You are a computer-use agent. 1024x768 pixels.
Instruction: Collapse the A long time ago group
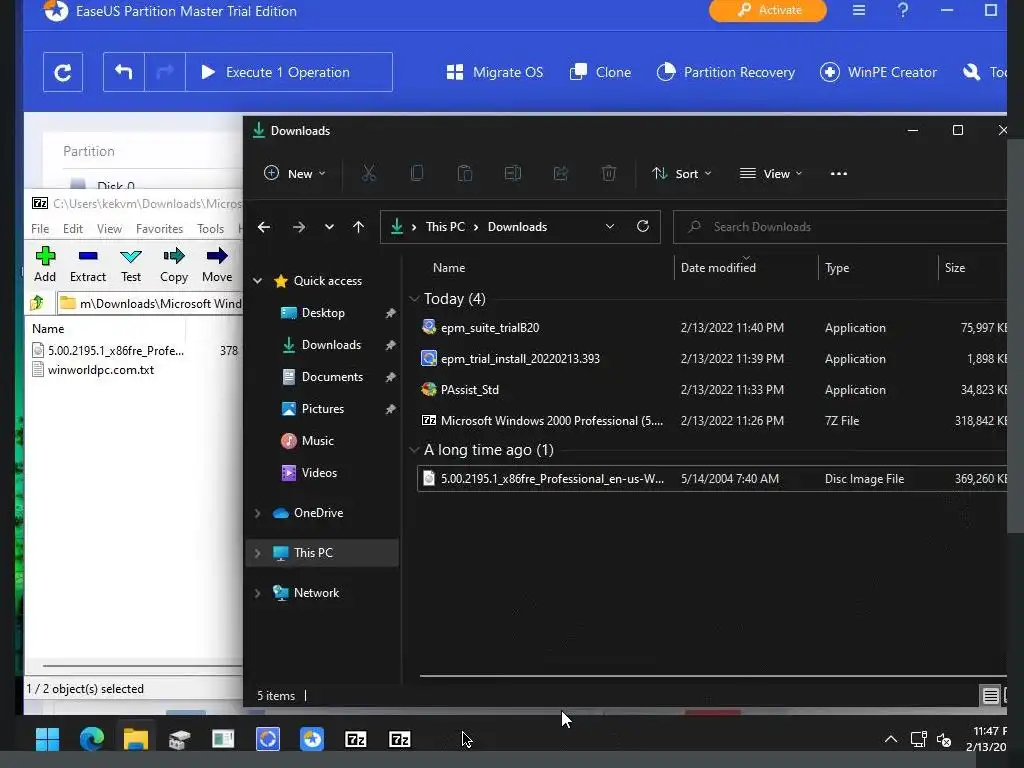pos(413,450)
